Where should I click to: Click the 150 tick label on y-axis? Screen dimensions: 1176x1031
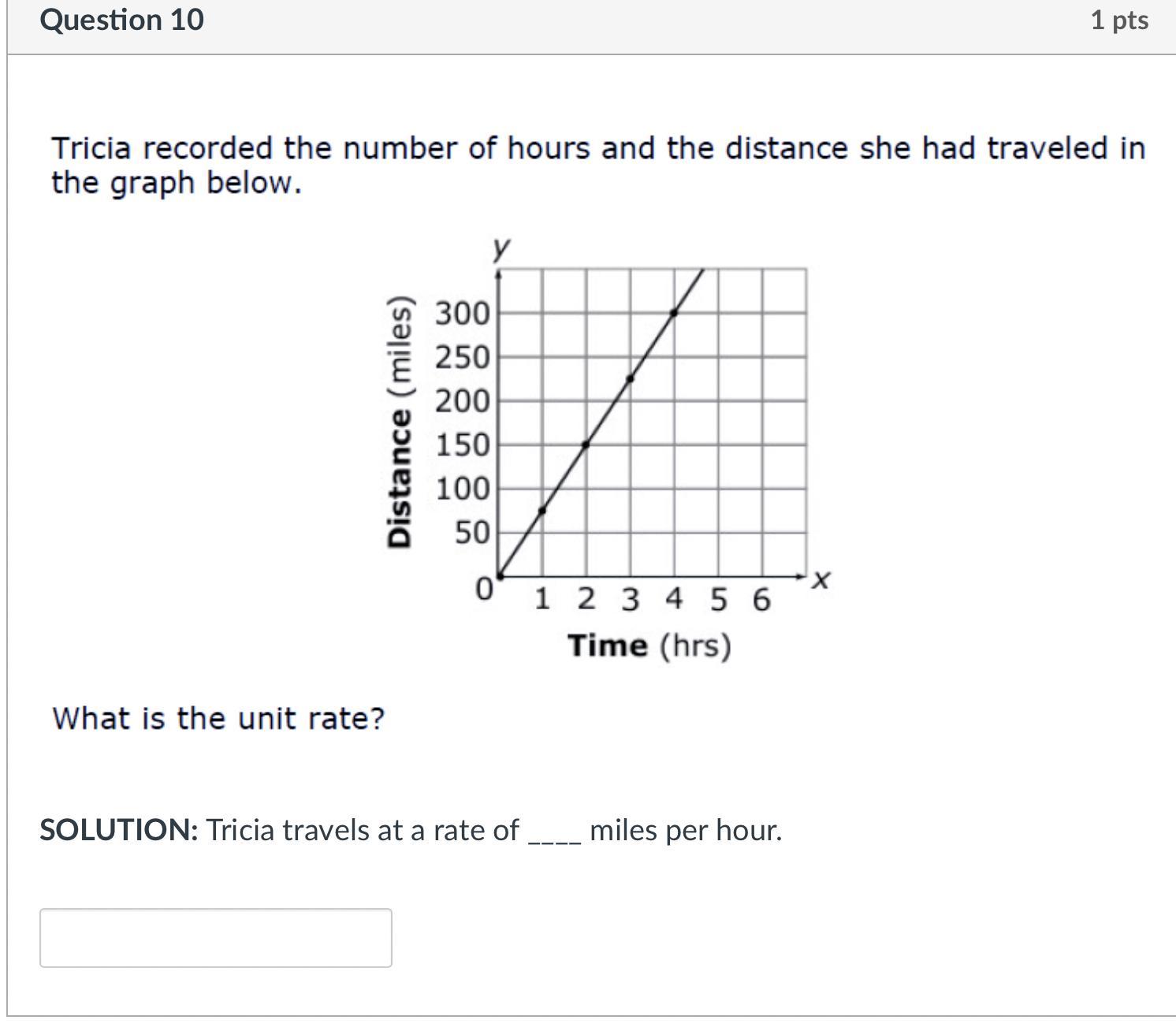pyautogui.click(x=463, y=445)
